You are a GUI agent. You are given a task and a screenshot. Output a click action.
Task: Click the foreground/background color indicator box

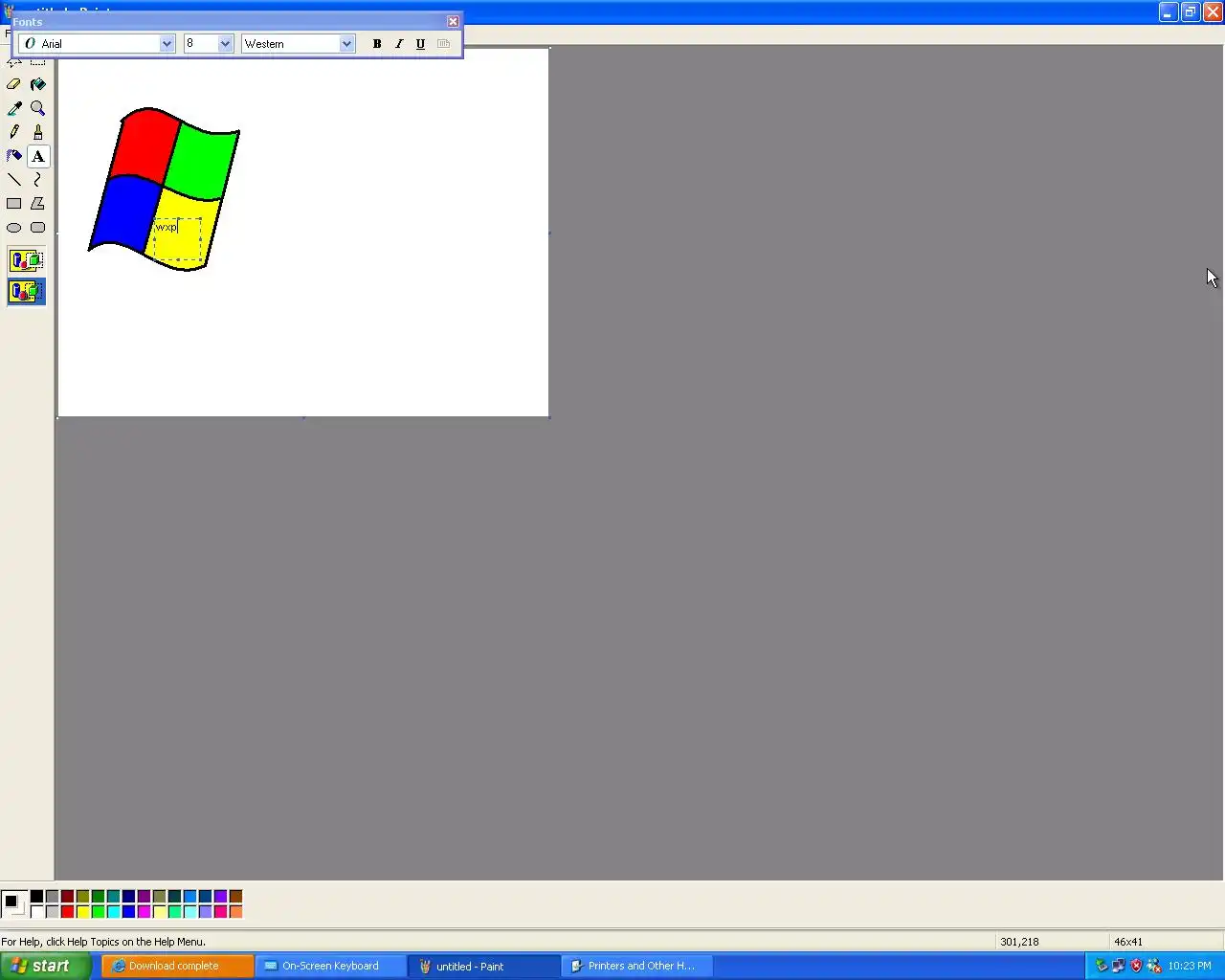(13, 903)
